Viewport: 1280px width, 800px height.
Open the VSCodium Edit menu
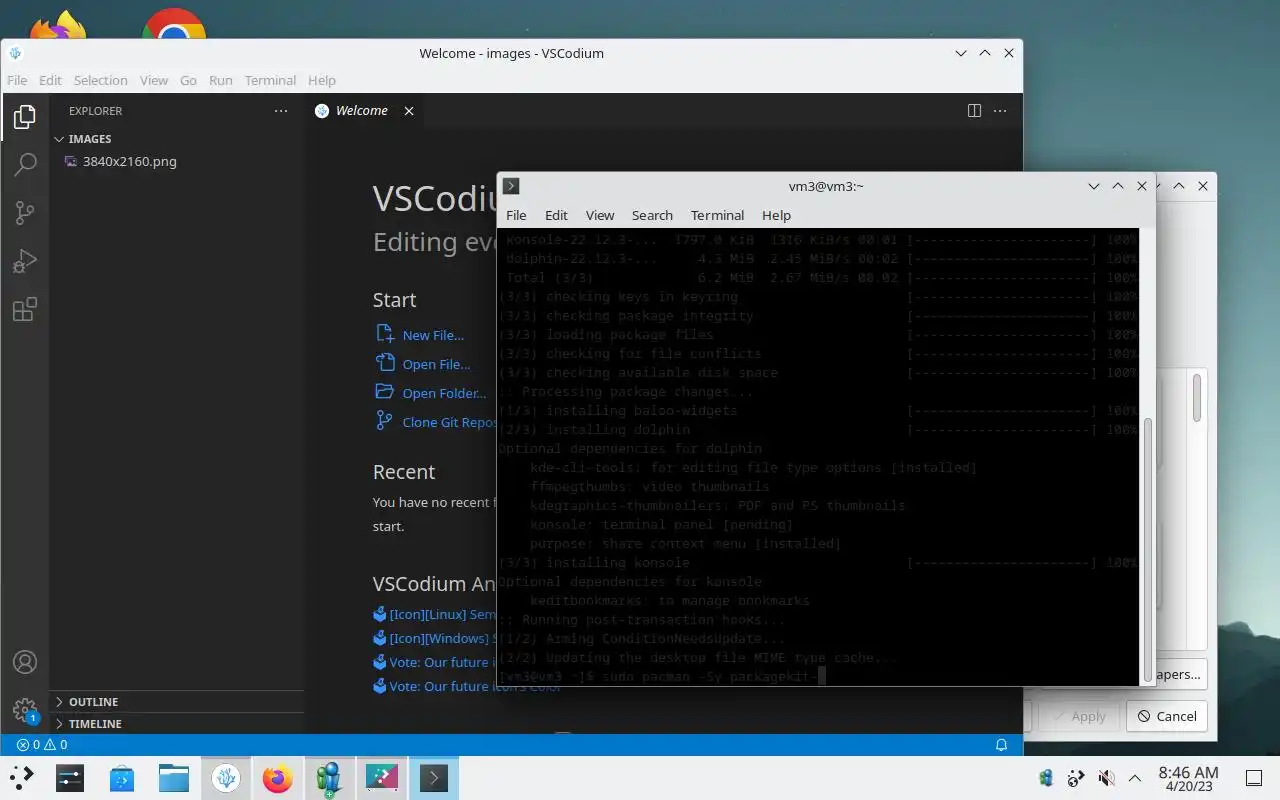tap(50, 80)
